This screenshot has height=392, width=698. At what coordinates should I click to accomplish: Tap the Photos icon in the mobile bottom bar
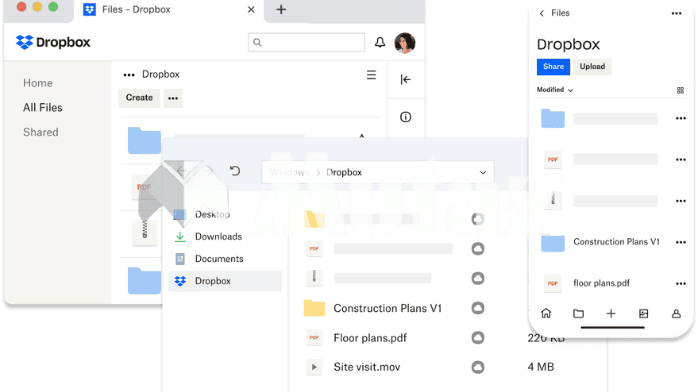(x=644, y=314)
